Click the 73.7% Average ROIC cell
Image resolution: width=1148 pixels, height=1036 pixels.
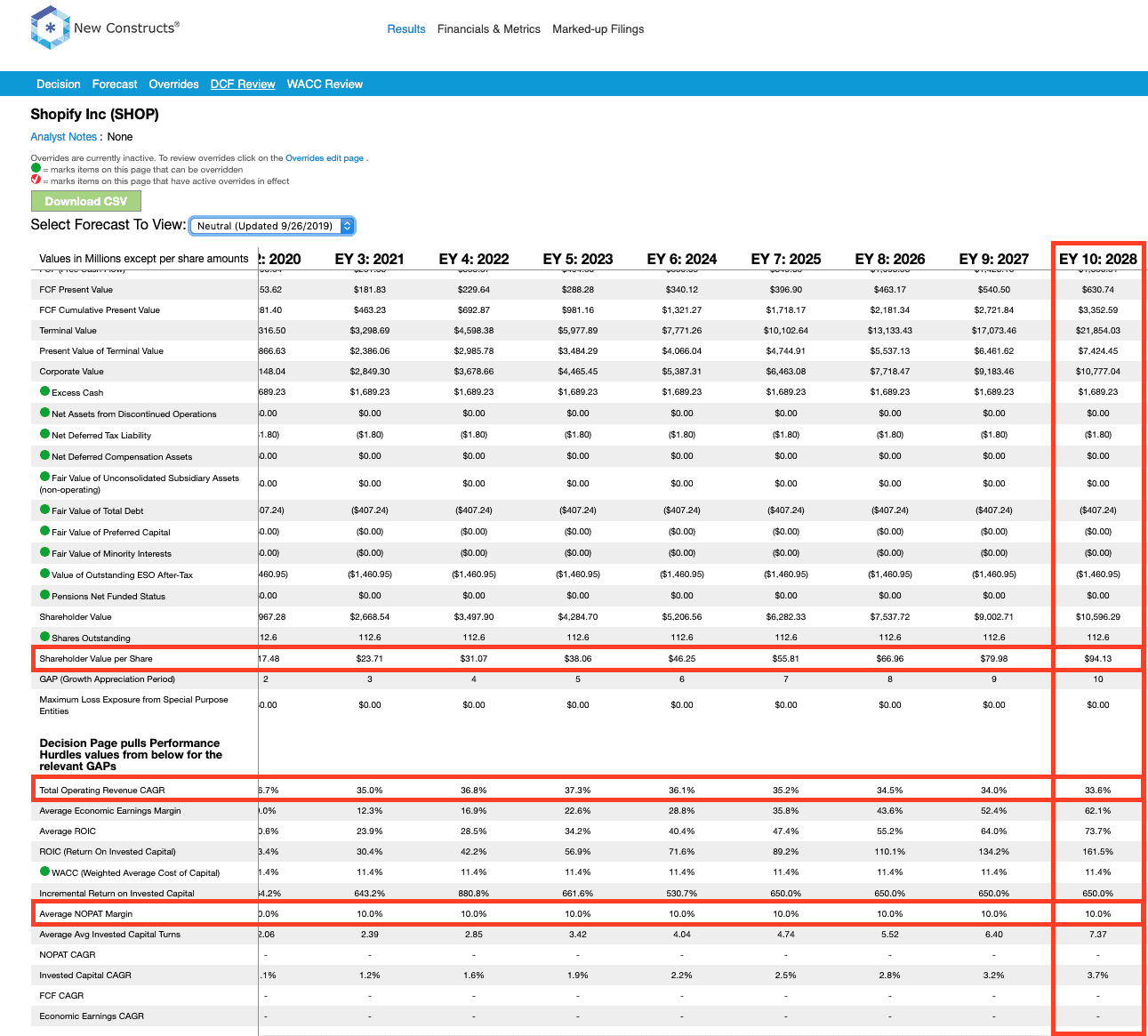pos(1098,831)
